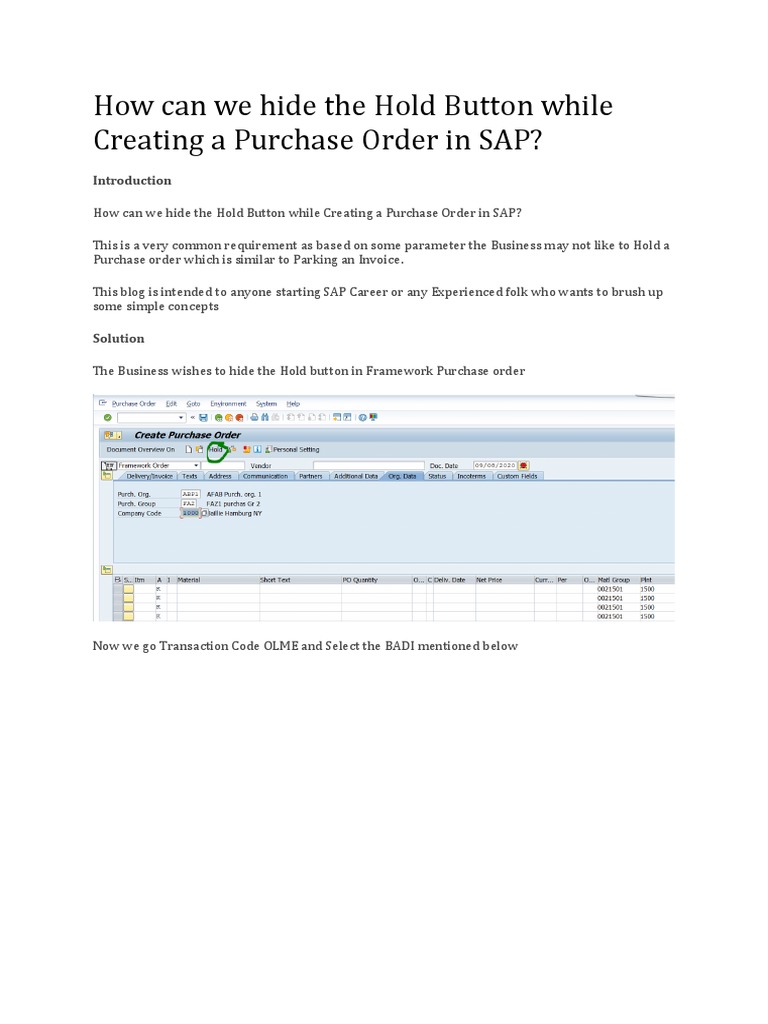The image size is (768, 1024).
Task: Click the Personal Setting button
Action: tap(292, 449)
